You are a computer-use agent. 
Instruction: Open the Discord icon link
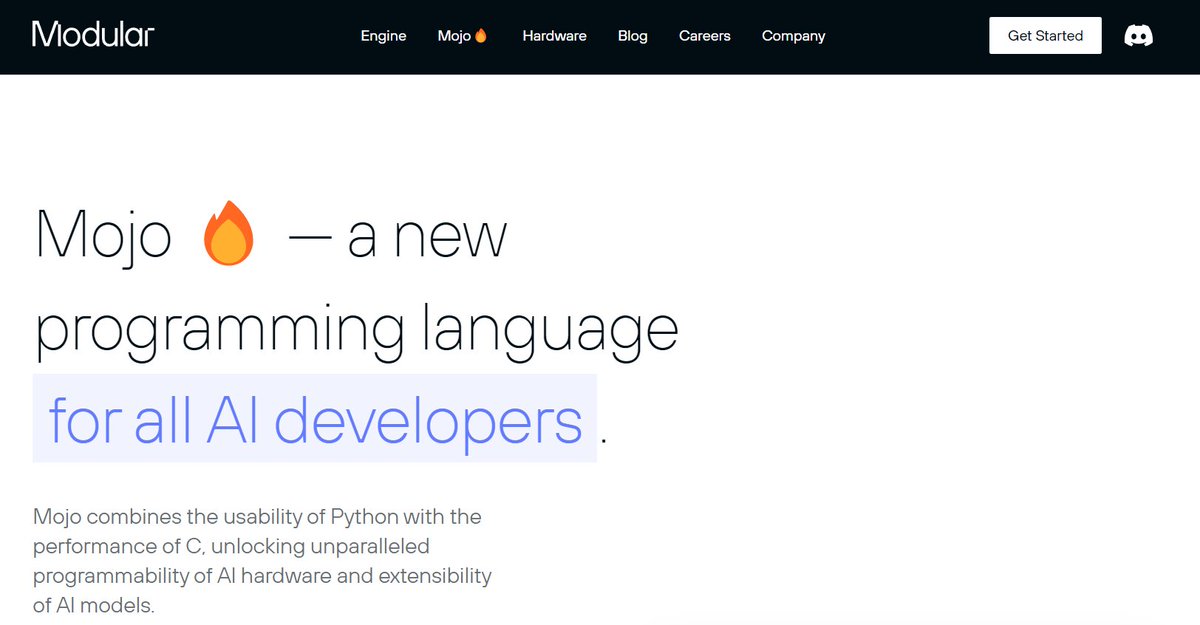click(1138, 36)
